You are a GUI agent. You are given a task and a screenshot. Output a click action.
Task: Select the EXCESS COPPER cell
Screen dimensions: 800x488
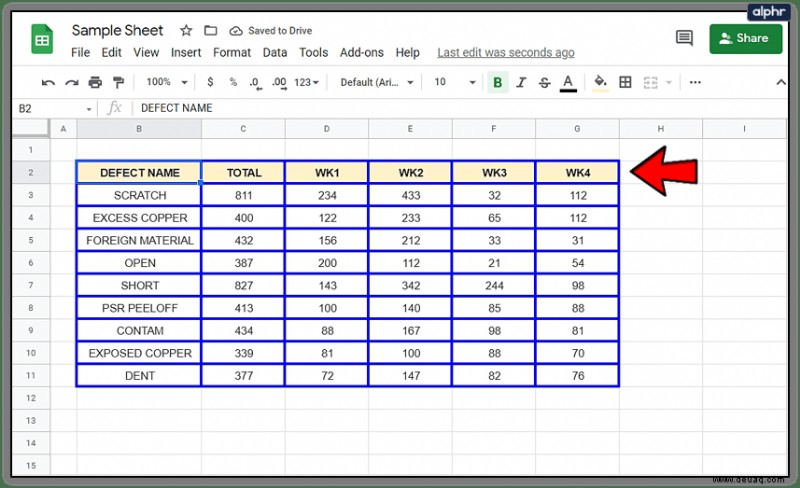pos(139,218)
